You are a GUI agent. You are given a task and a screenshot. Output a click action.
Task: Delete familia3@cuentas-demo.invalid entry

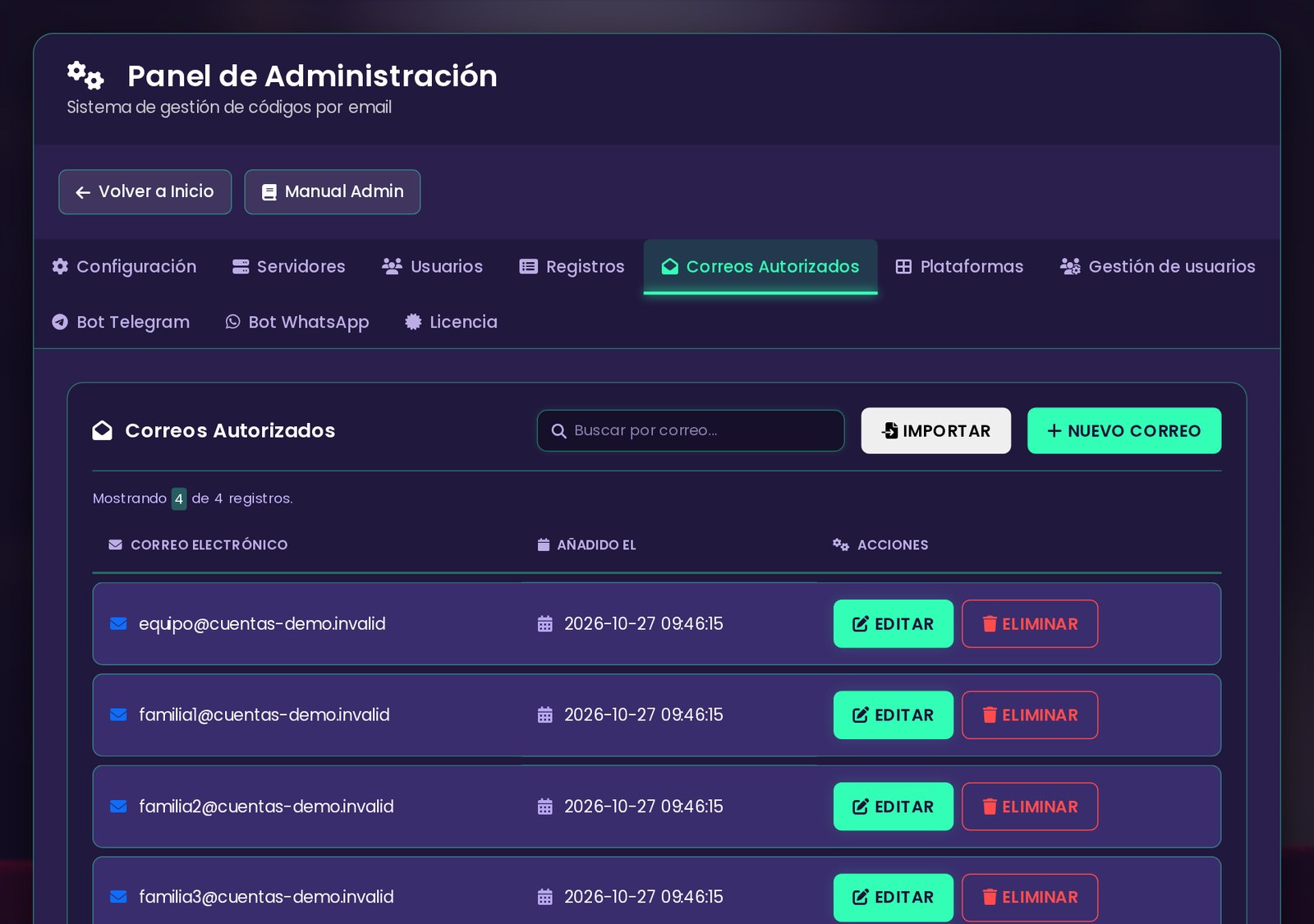(x=1030, y=898)
